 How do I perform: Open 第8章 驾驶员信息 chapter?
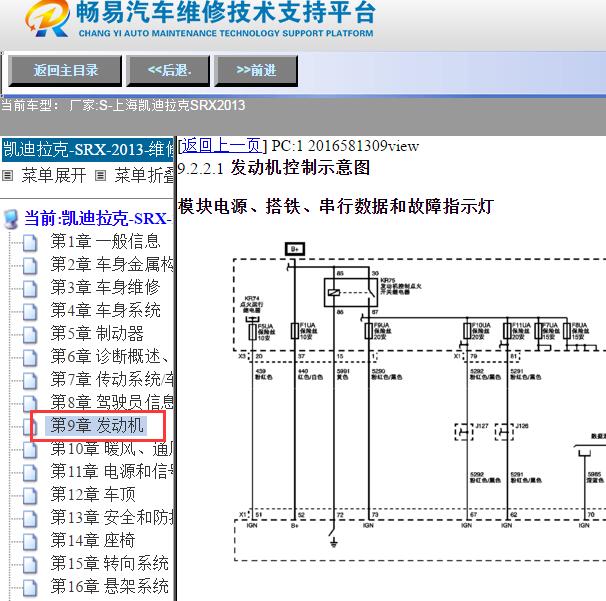point(112,402)
